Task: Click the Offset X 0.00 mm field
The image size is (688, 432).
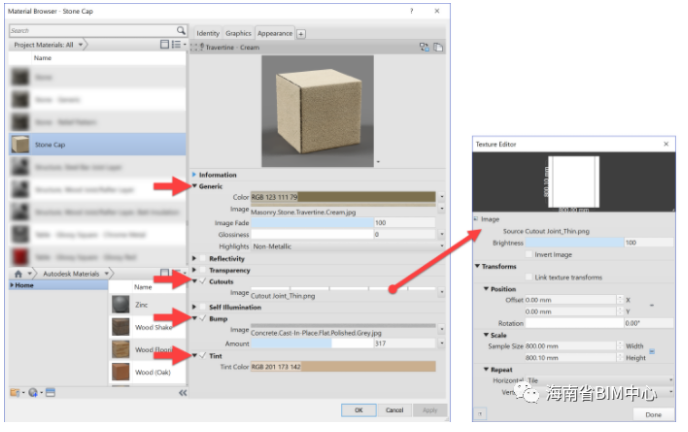Action: 571,300
